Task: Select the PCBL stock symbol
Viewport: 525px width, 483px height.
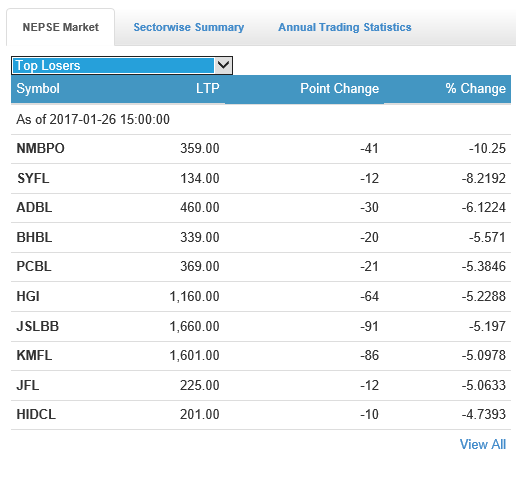Action: click(34, 266)
